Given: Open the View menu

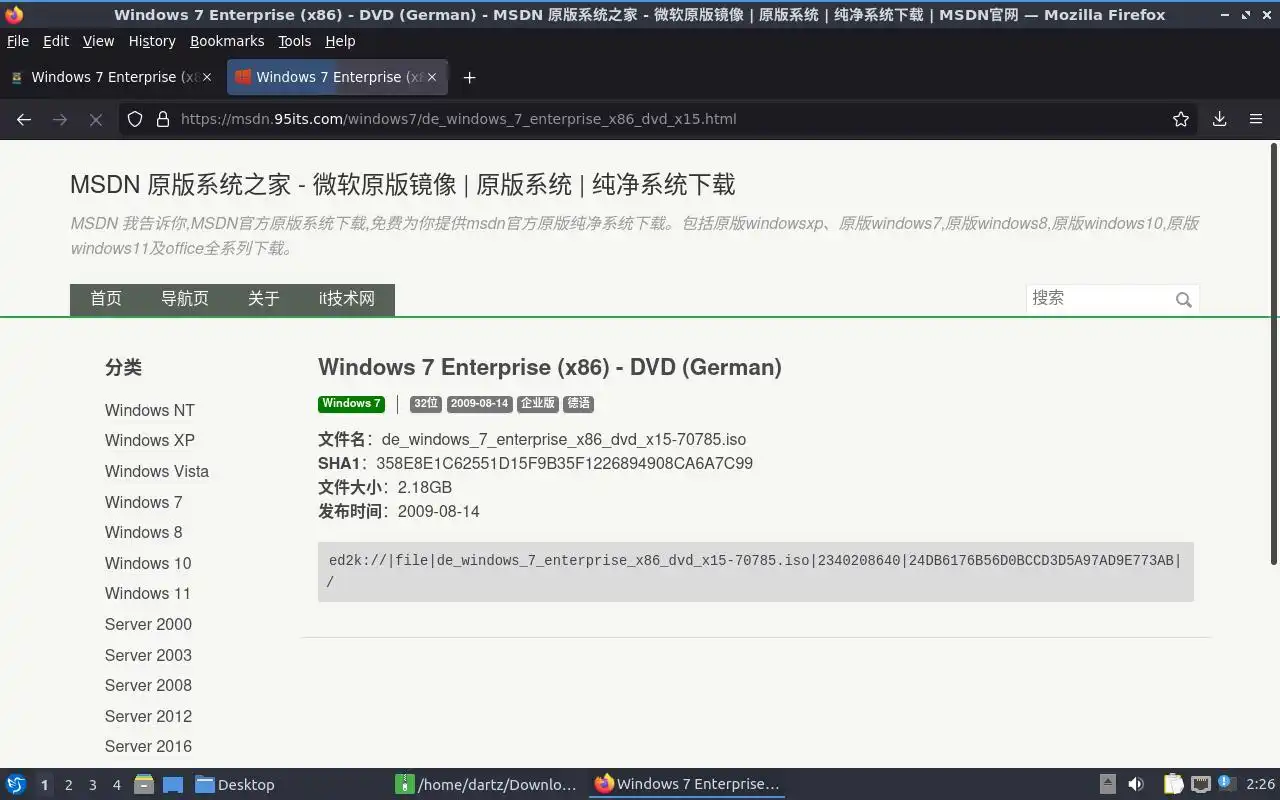Looking at the screenshot, I should 98,41.
